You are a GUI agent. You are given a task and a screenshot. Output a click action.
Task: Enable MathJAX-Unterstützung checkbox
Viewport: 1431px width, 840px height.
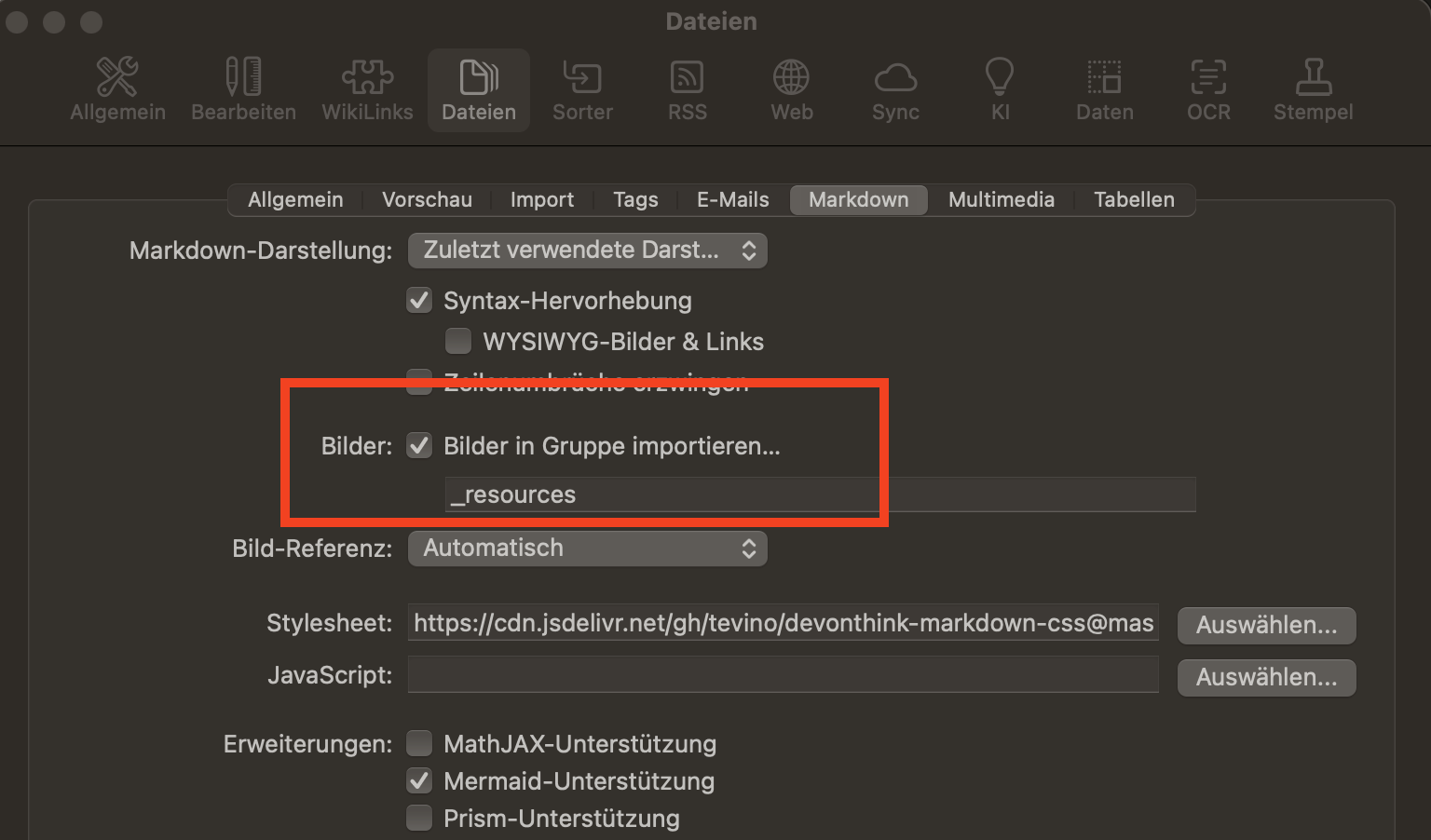(419, 744)
